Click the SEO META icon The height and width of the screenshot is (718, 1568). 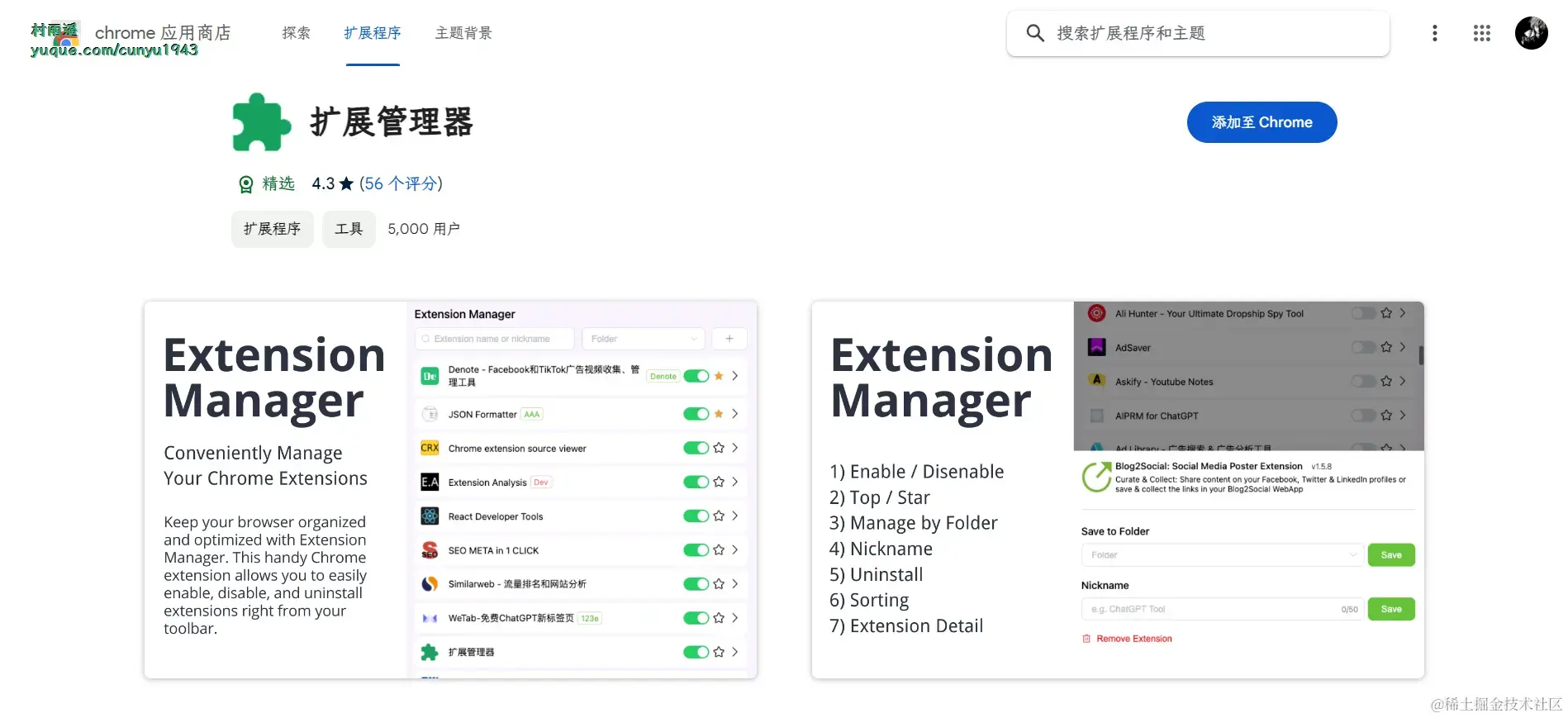coord(430,550)
